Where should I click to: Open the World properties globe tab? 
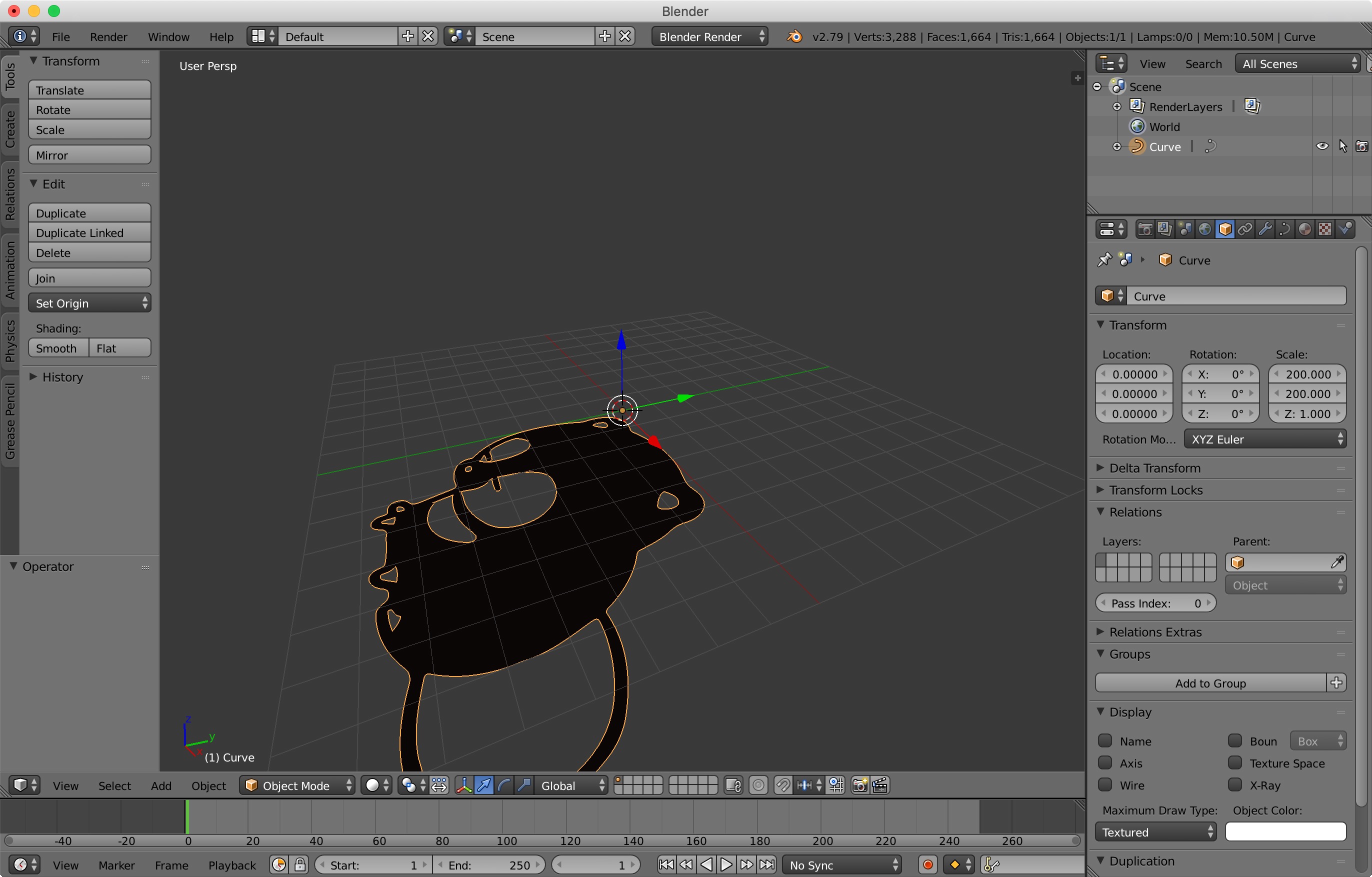point(1204,229)
